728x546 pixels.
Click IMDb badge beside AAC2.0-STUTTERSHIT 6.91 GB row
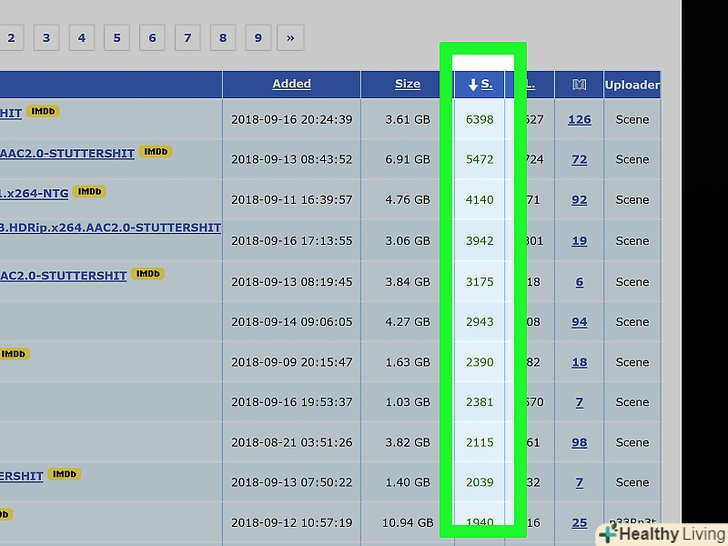coord(156,152)
